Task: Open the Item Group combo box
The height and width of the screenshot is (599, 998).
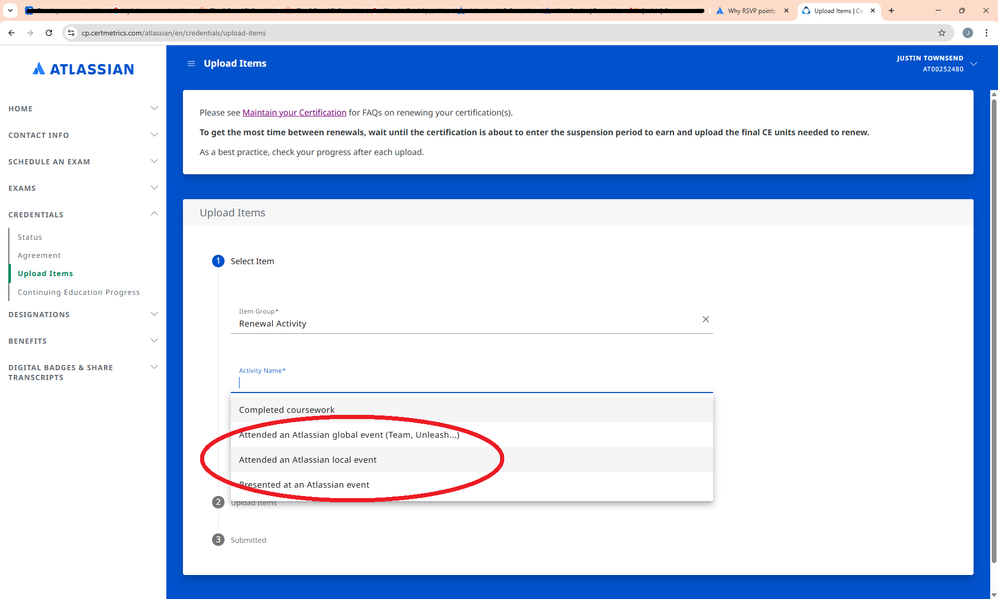Action: pyautogui.click(x=472, y=320)
